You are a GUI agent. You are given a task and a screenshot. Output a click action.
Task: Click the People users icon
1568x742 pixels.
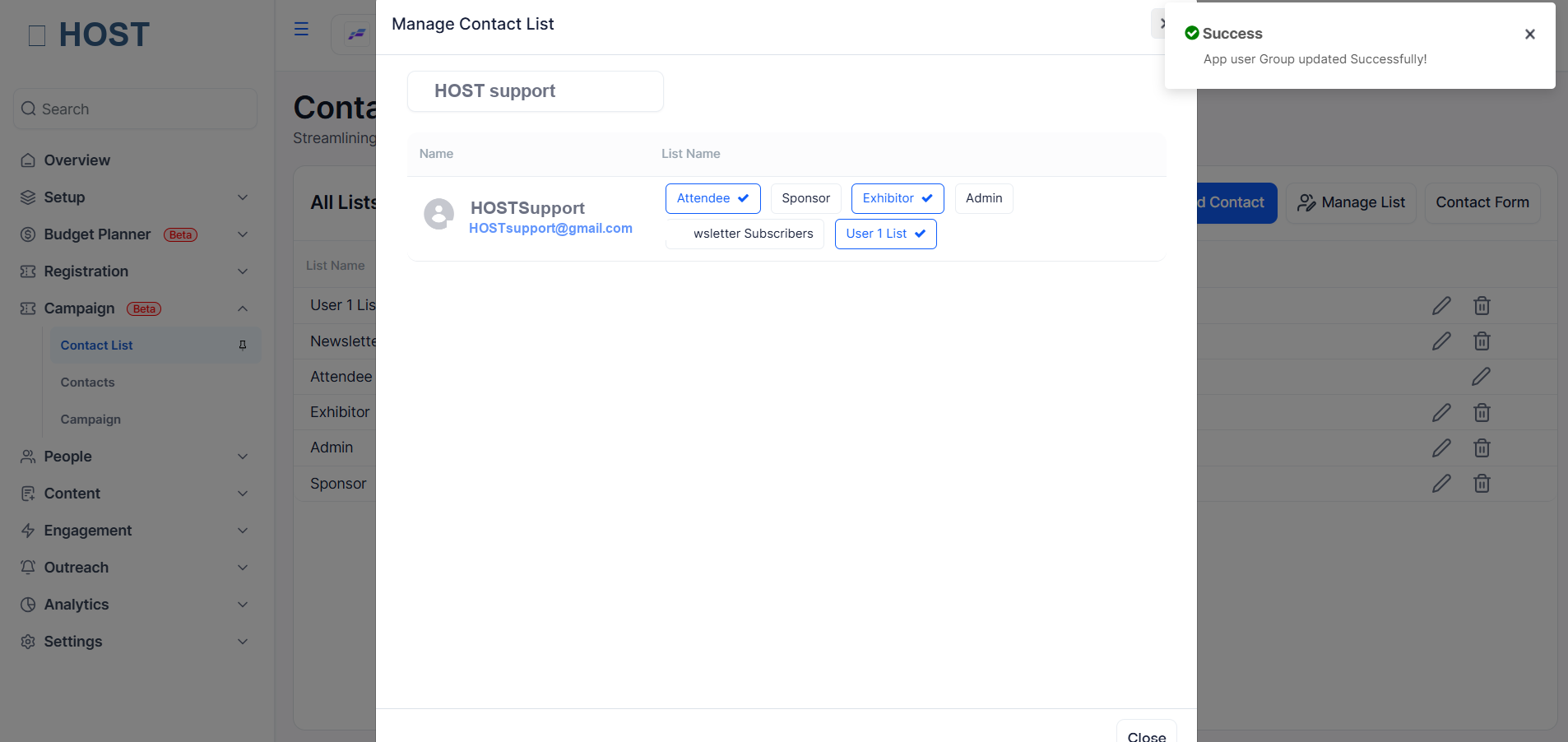tap(28, 457)
